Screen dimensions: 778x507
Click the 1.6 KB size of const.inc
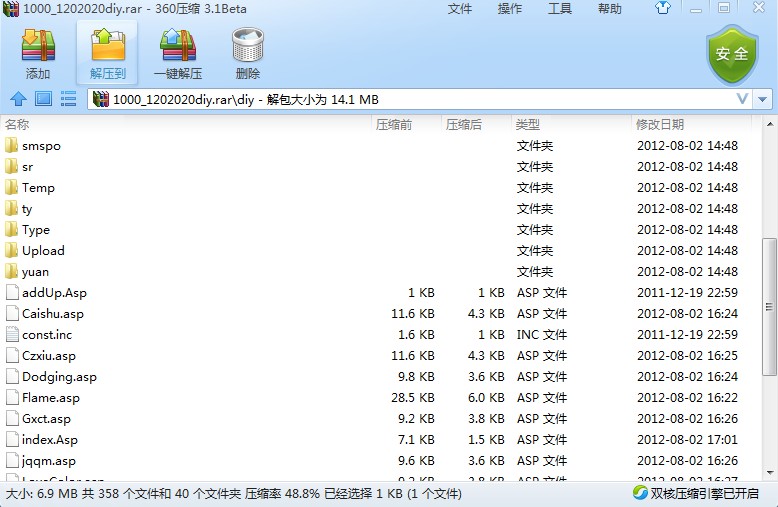[416, 335]
